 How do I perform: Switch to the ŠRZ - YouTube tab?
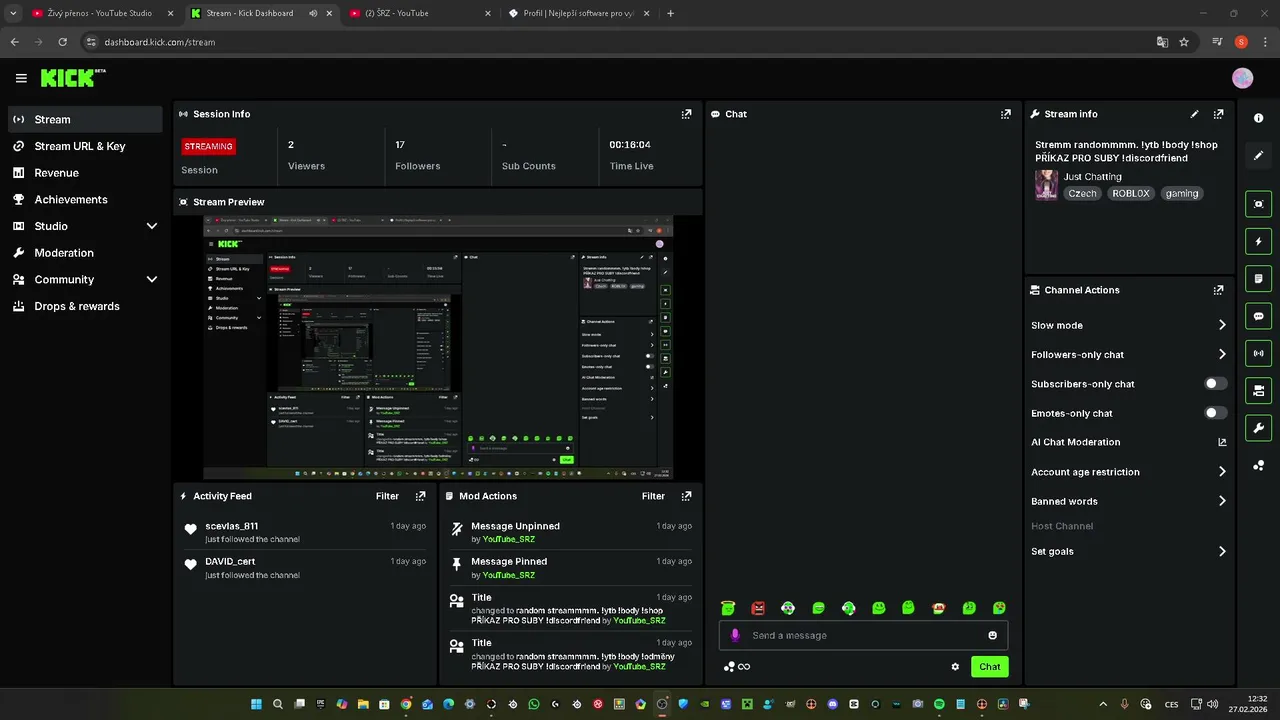coord(420,13)
